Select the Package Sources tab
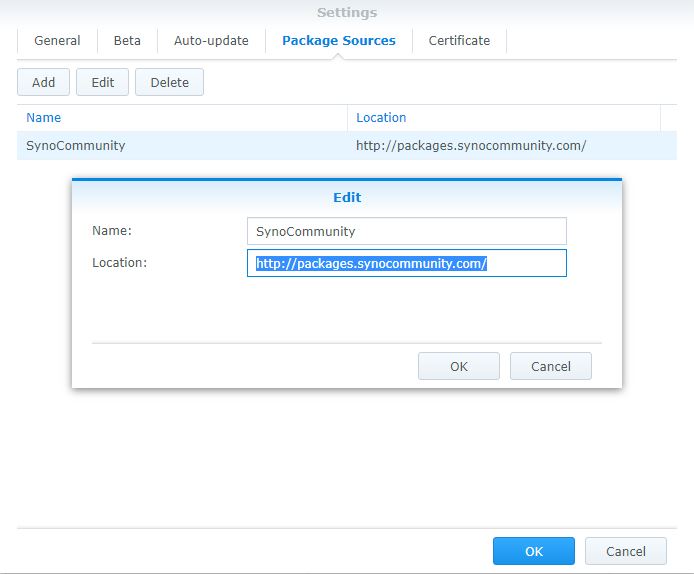Screen dimensions: 694x574 pos(339,41)
